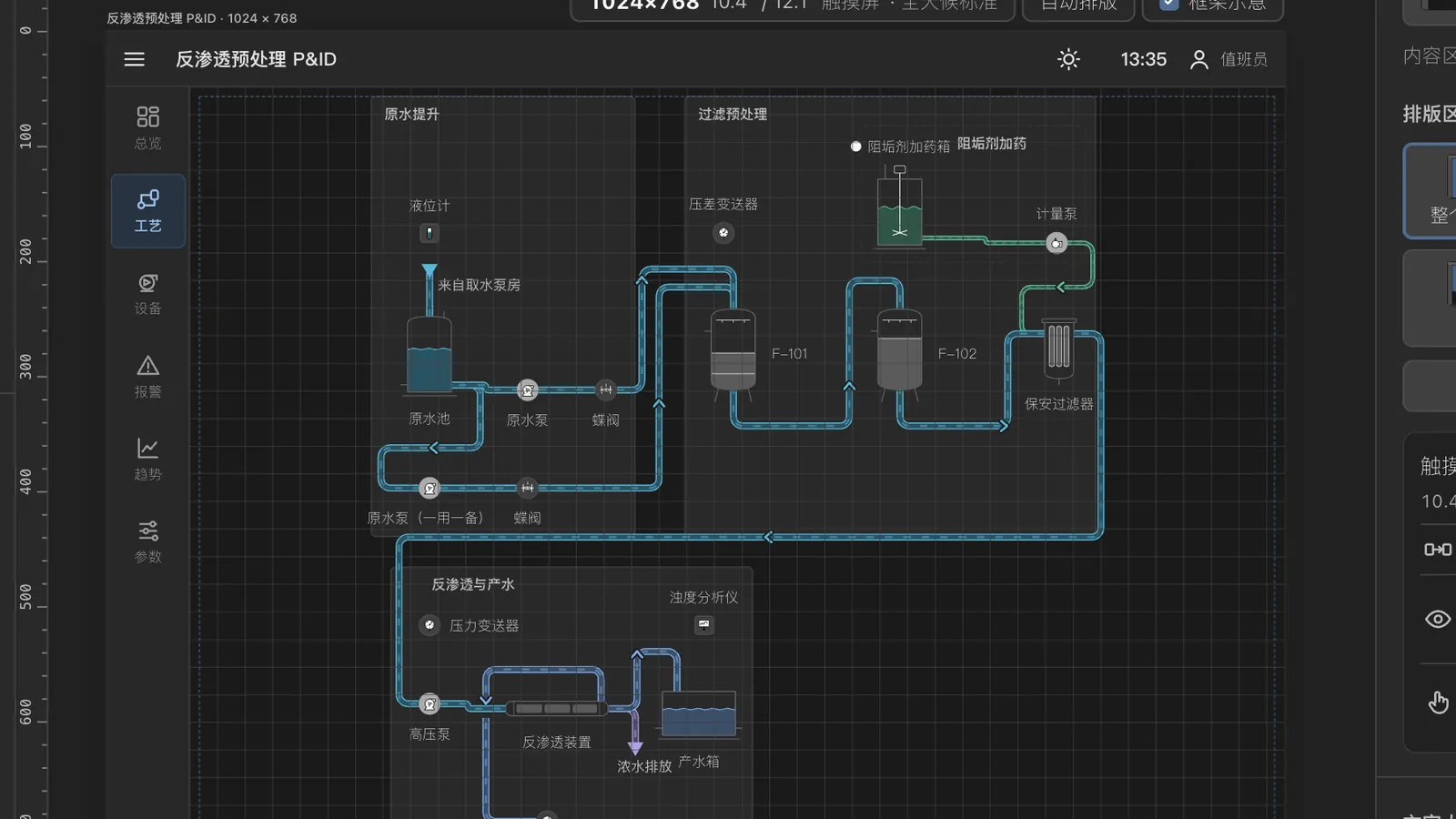Click the radio dot beside 阻垢剂加药箱
Viewport: 1456px width, 819px height.
pyautogui.click(x=855, y=147)
